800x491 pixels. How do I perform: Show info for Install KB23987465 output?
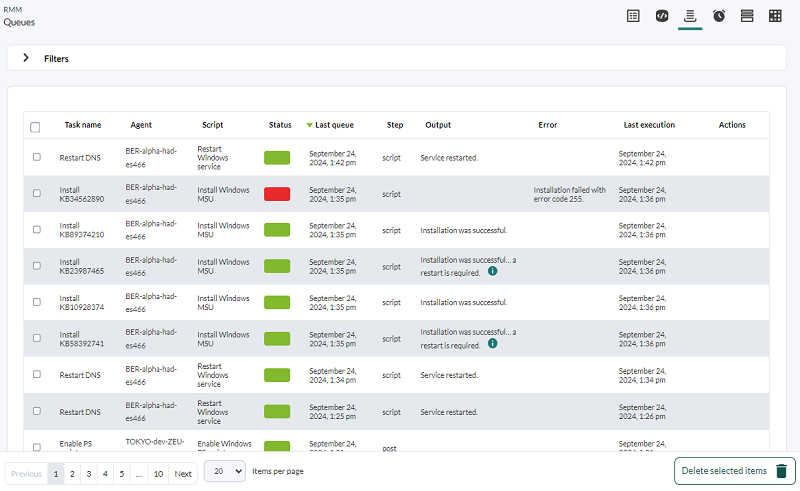(492, 271)
